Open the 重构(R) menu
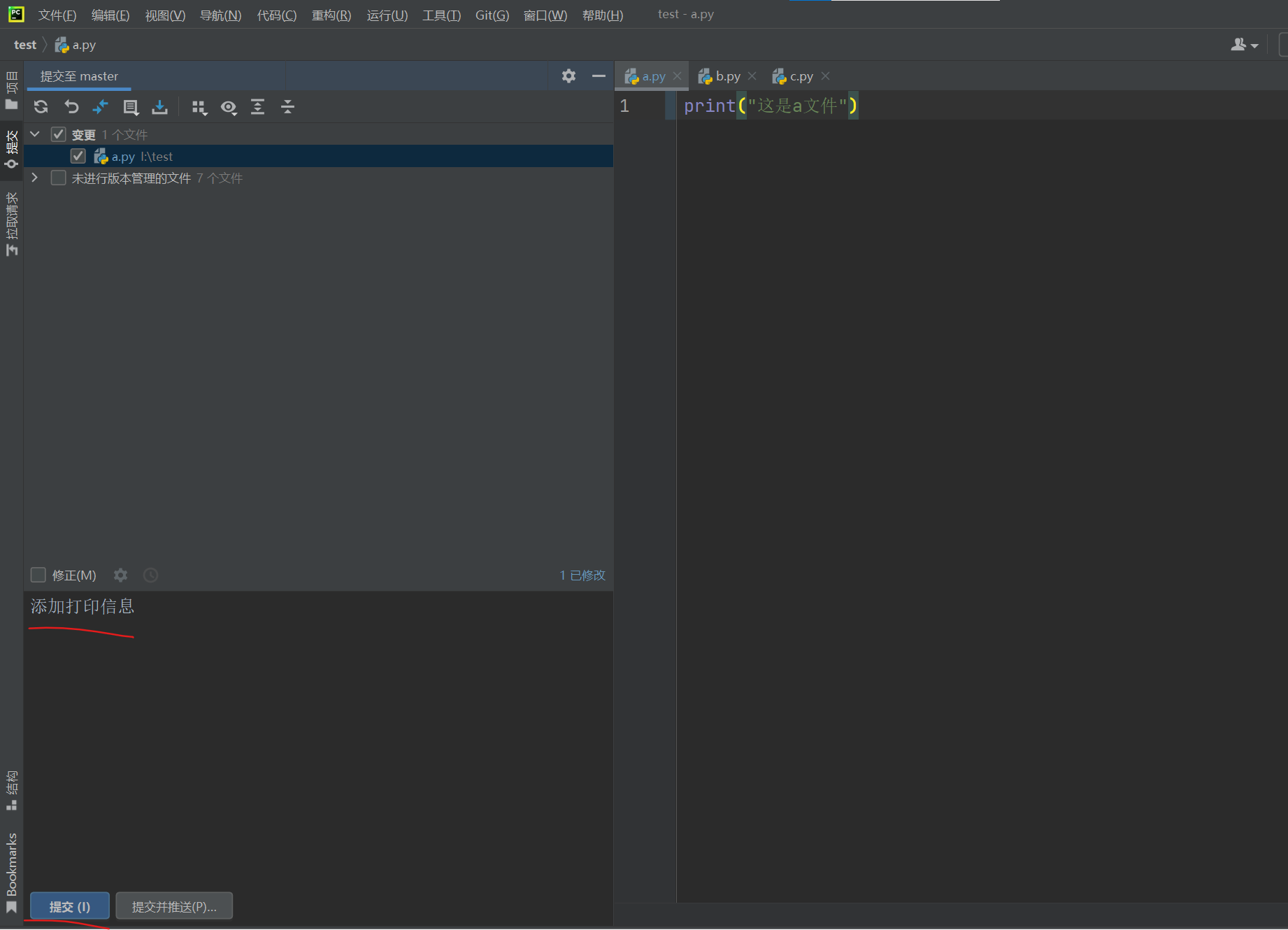 (331, 15)
